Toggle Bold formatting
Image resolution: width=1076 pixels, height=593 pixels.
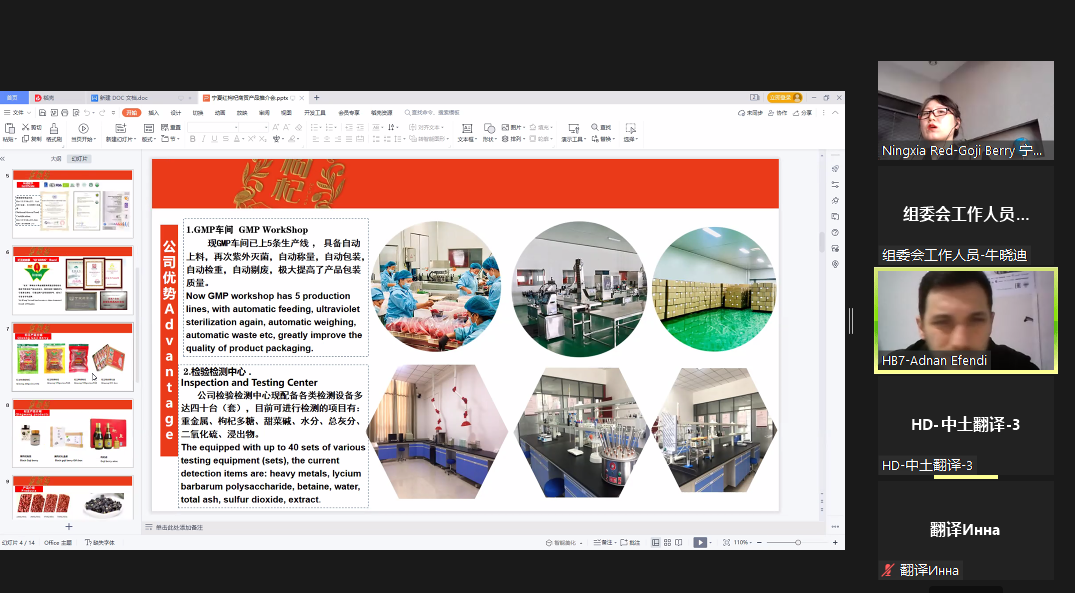click(192, 139)
